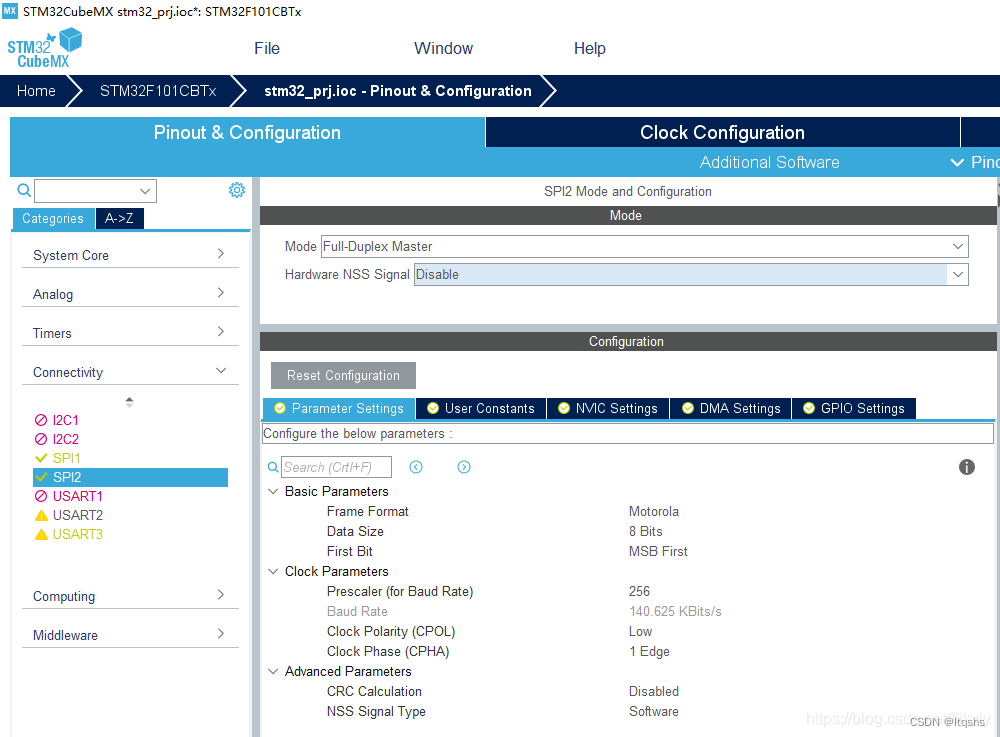Screen dimensions: 1000x737
Task: Expand the Timers category
Action: 130,333
